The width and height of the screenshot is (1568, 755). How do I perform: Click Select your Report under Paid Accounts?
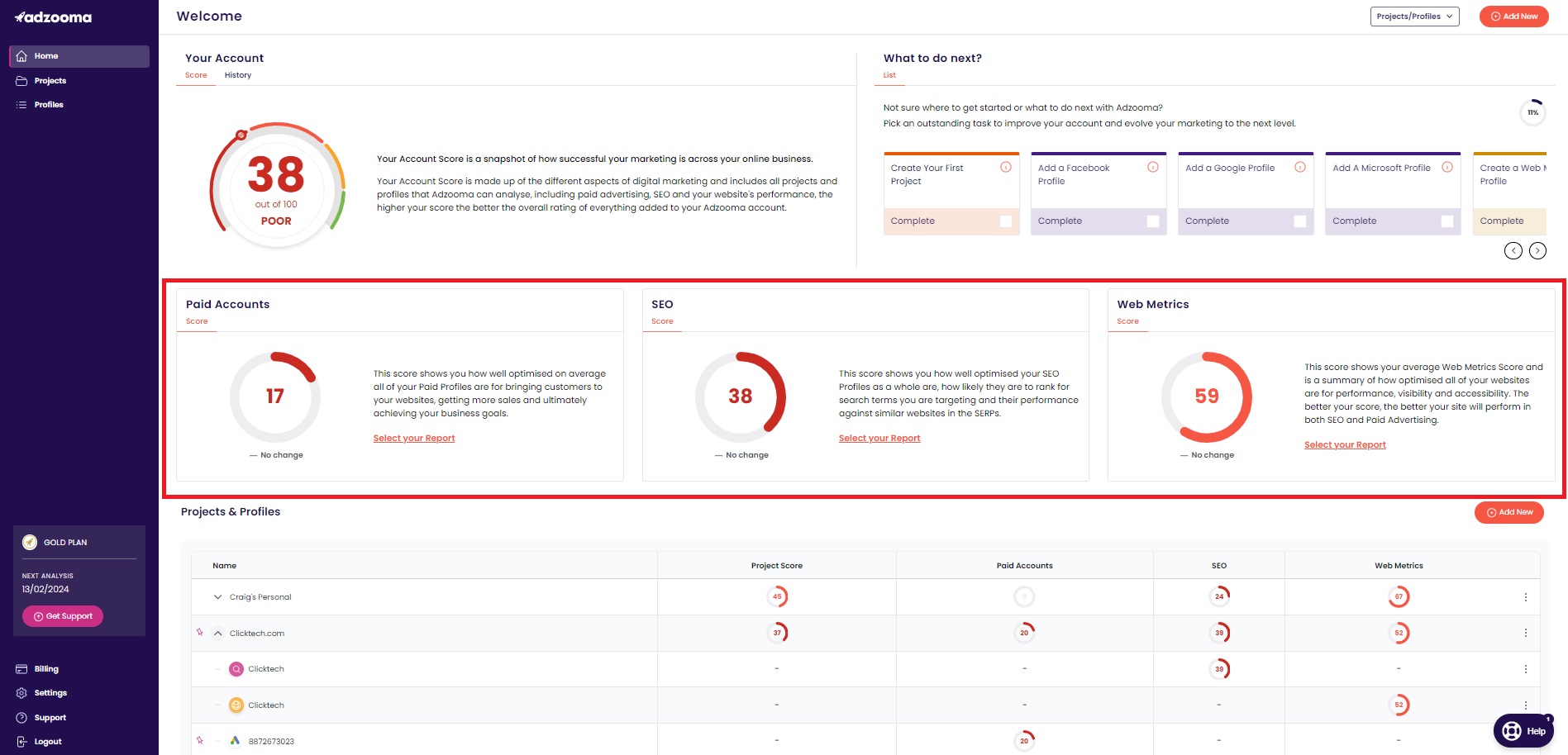pos(414,439)
